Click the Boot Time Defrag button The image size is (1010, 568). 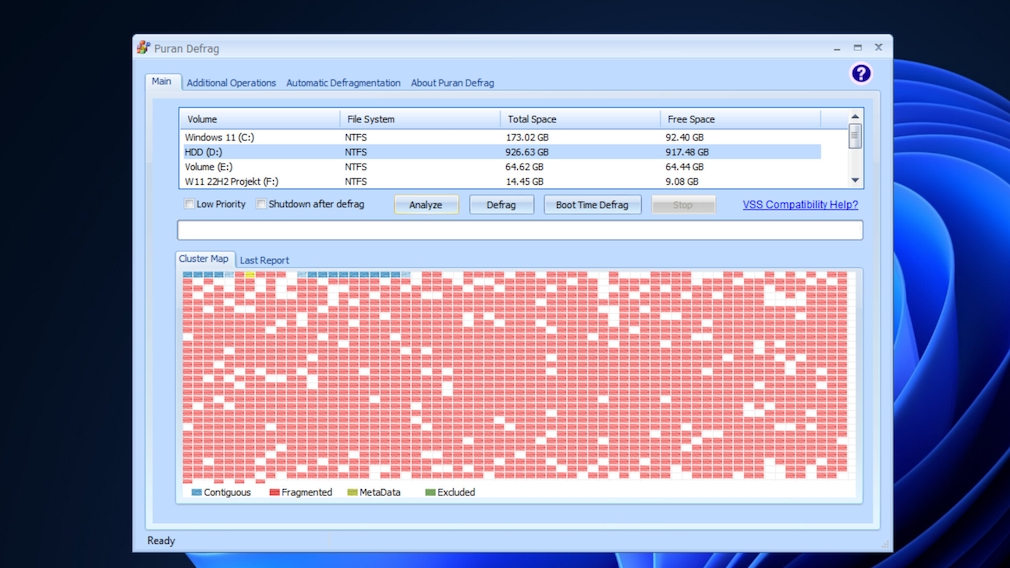(592, 205)
